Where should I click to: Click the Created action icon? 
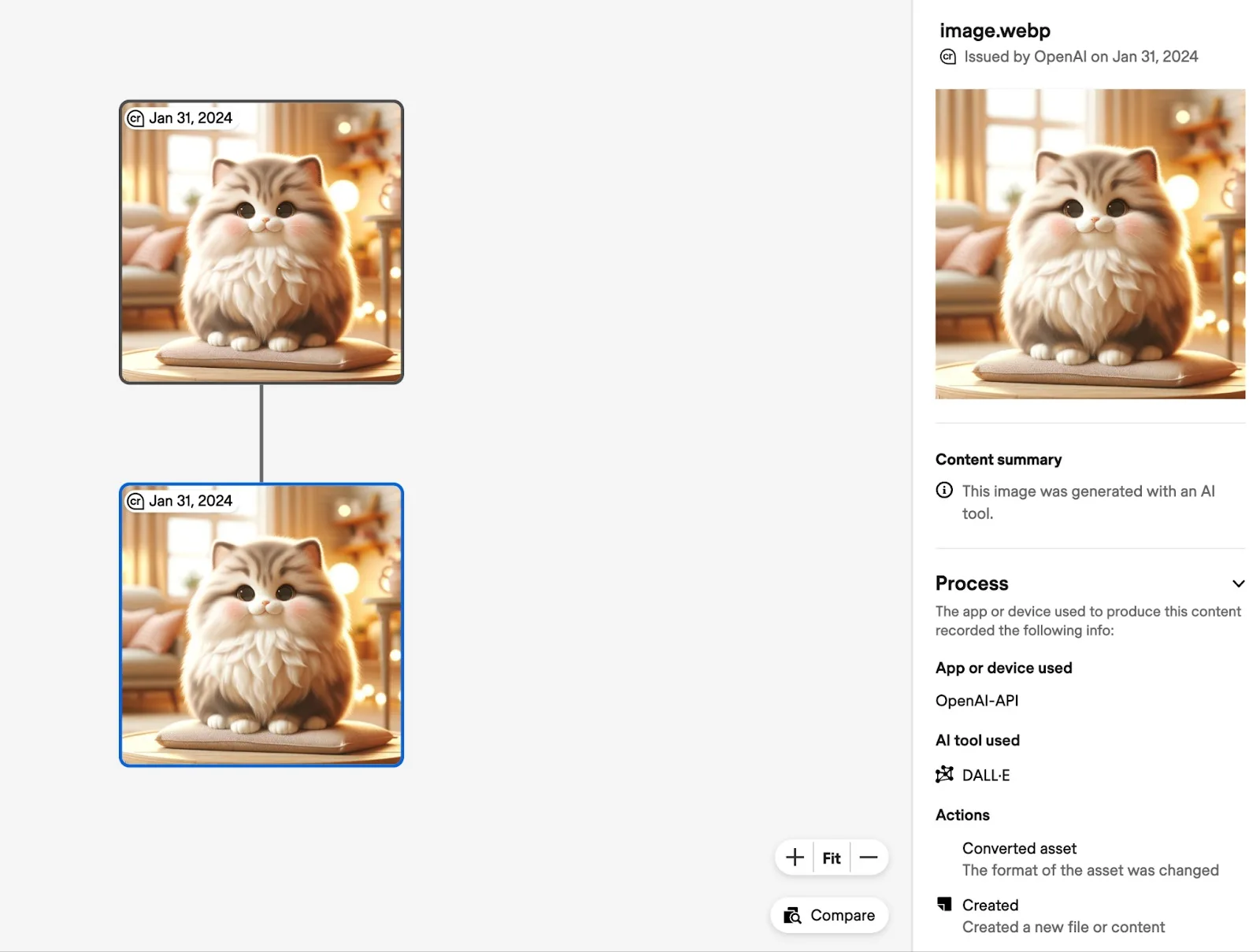pyautogui.click(x=944, y=904)
